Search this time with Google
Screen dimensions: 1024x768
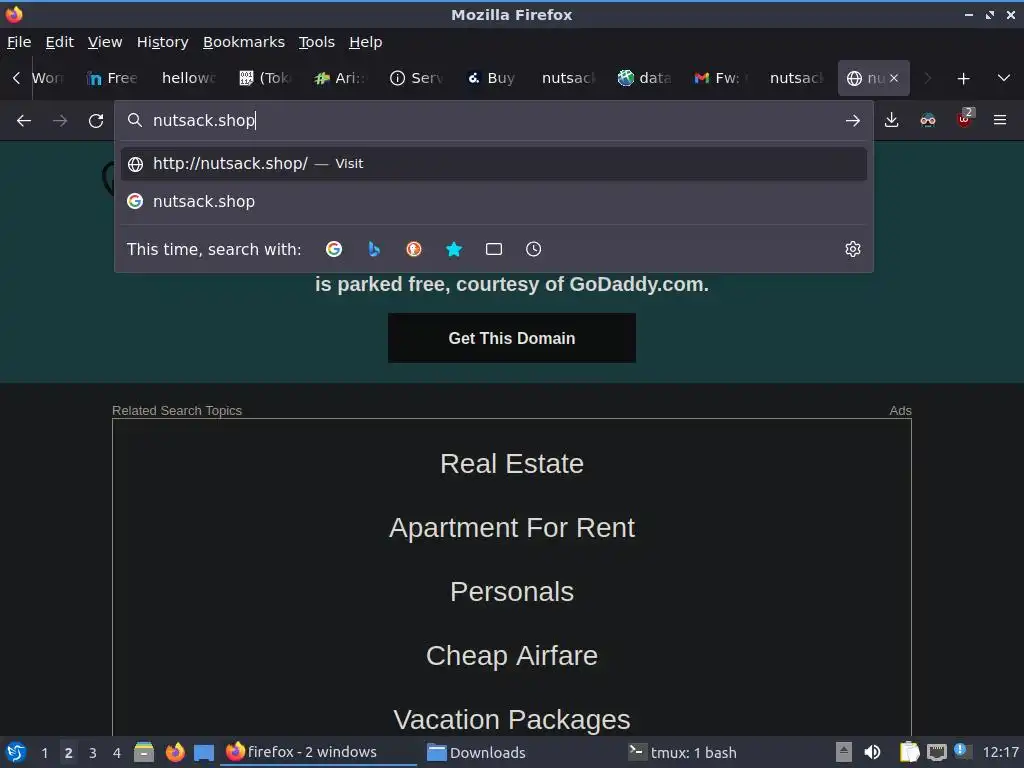(334, 249)
